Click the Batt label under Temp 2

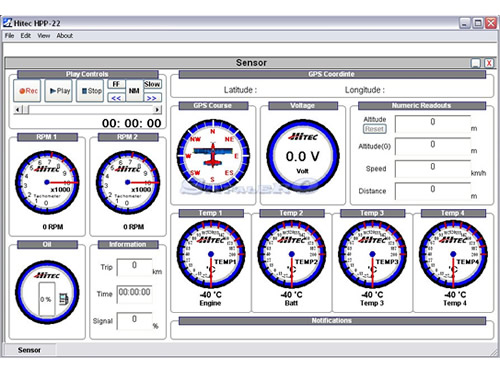click(291, 303)
